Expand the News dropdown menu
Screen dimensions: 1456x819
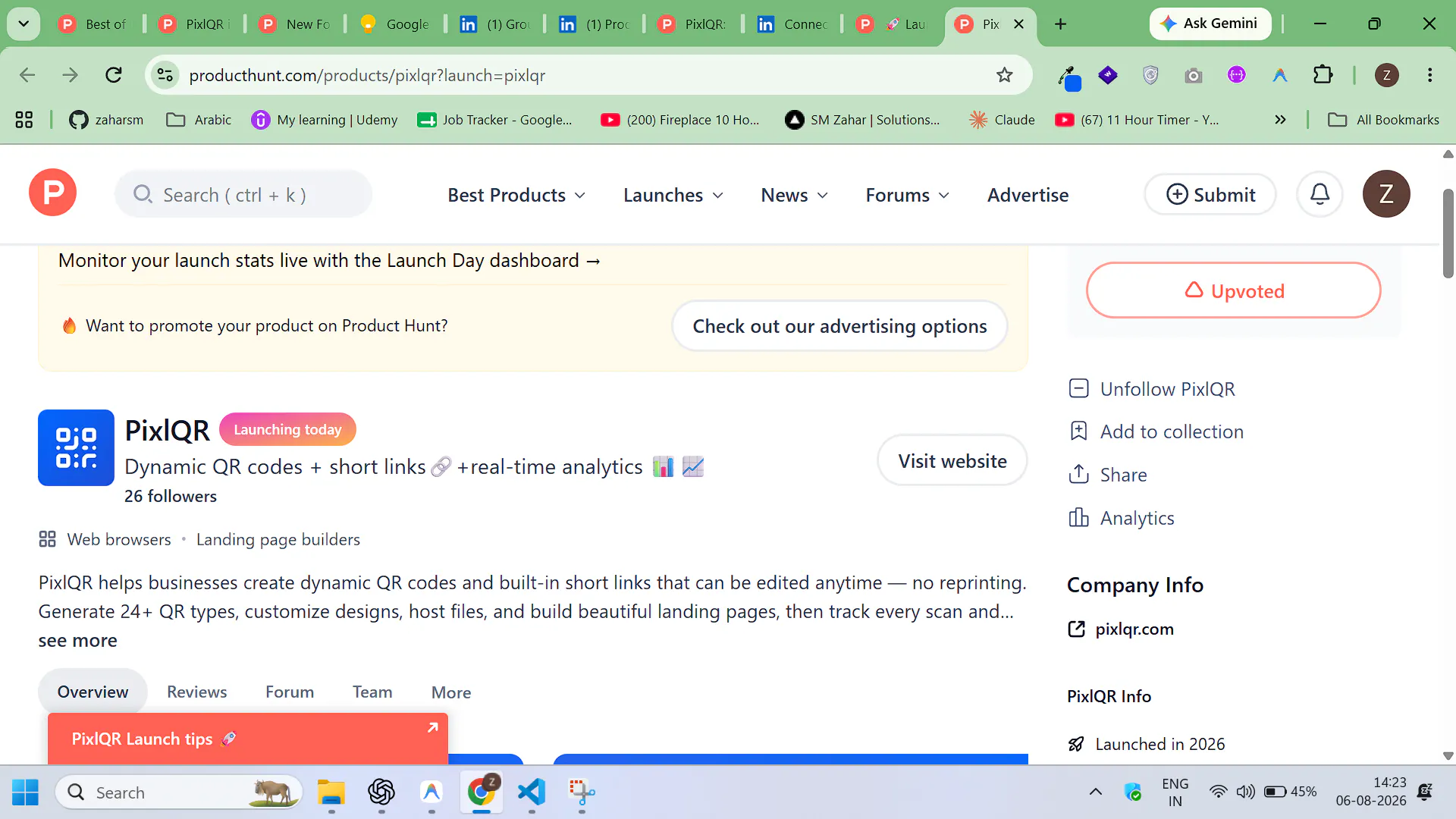794,195
